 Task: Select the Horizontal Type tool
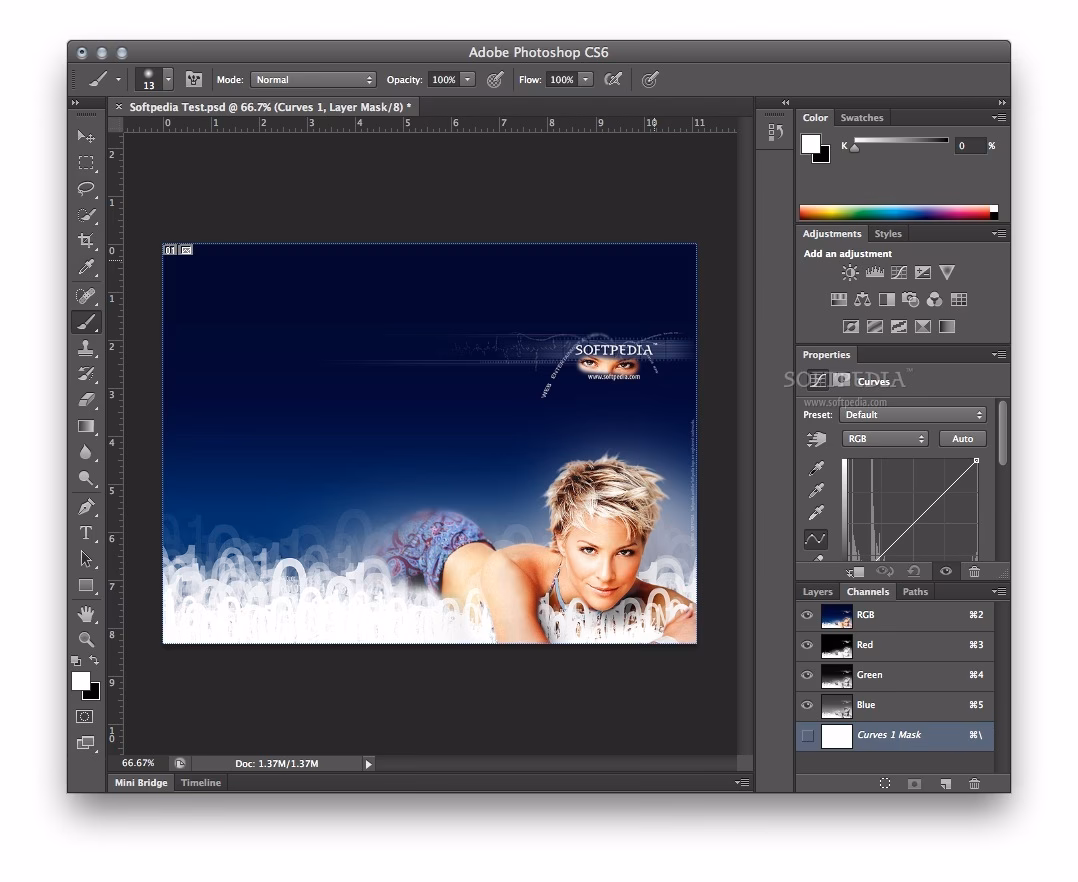click(86, 533)
